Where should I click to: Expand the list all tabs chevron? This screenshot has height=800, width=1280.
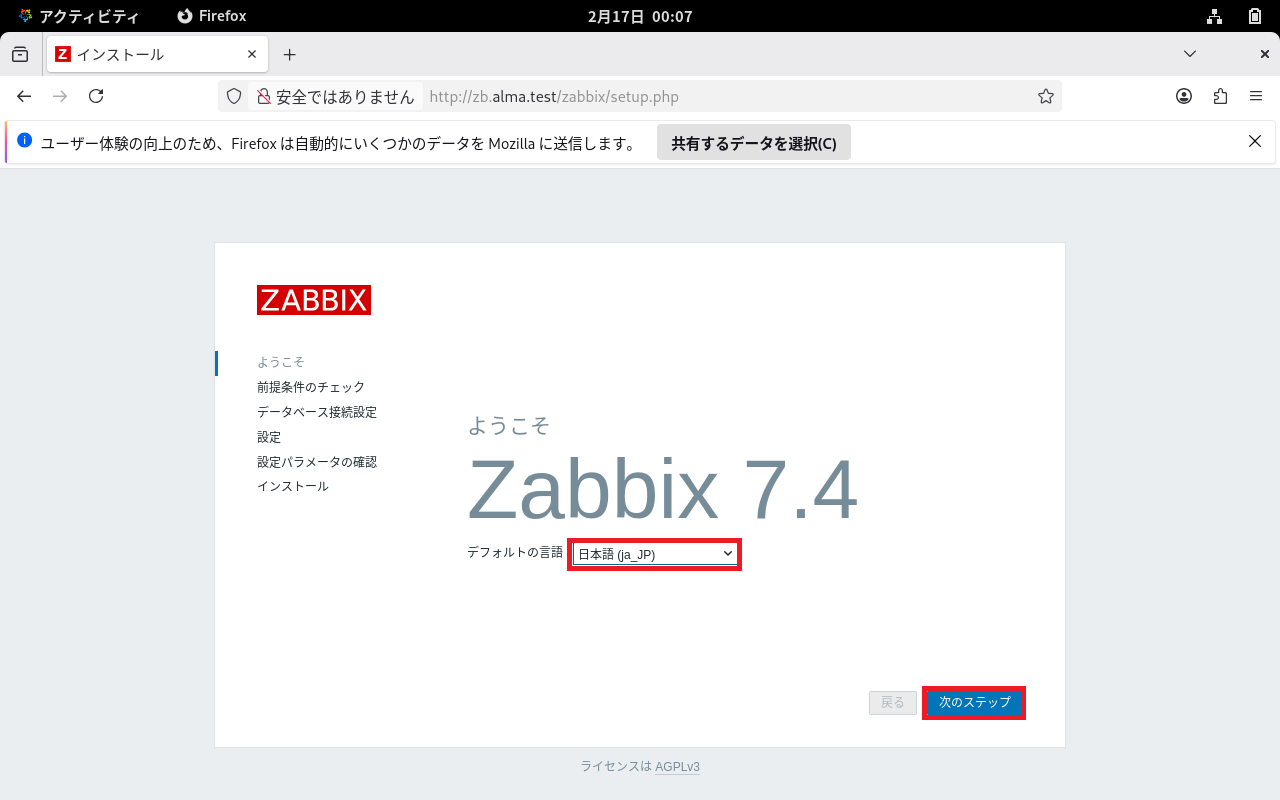click(1190, 54)
